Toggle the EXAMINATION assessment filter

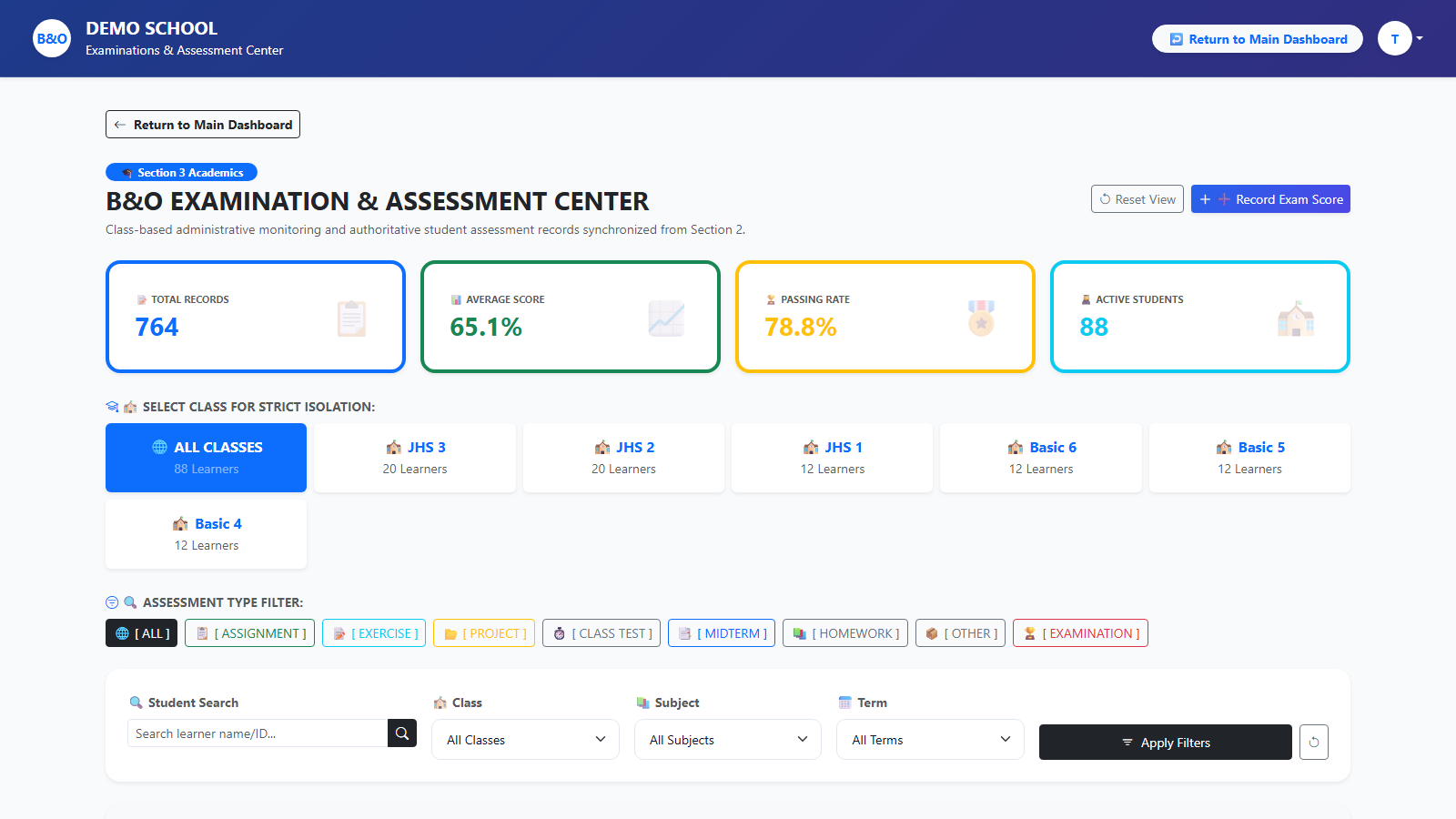1080,633
